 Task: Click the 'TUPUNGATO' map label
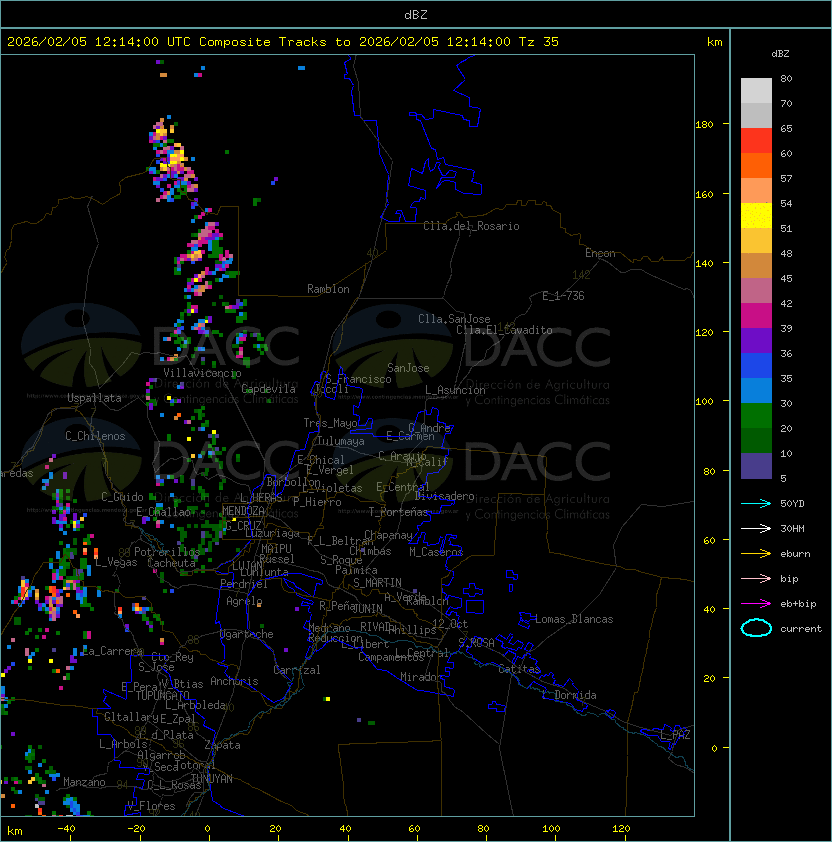click(x=162, y=696)
